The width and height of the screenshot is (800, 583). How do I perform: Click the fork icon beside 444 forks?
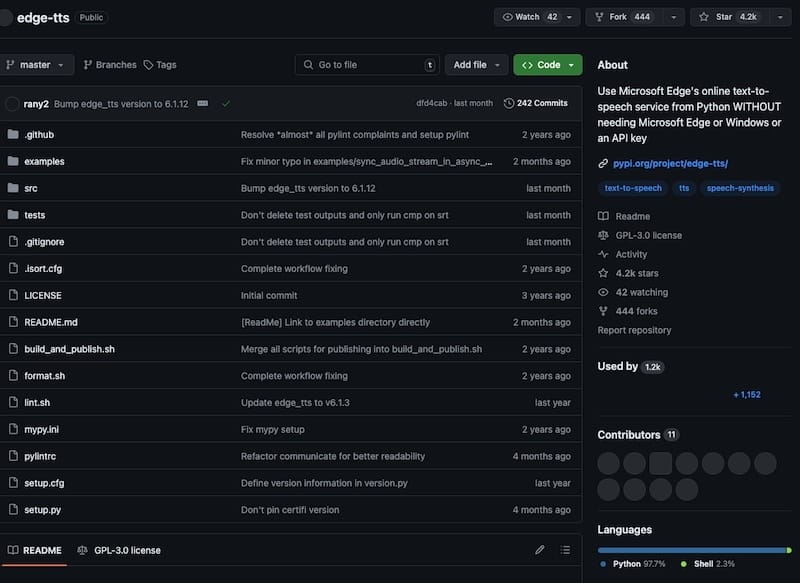click(x=603, y=311)
